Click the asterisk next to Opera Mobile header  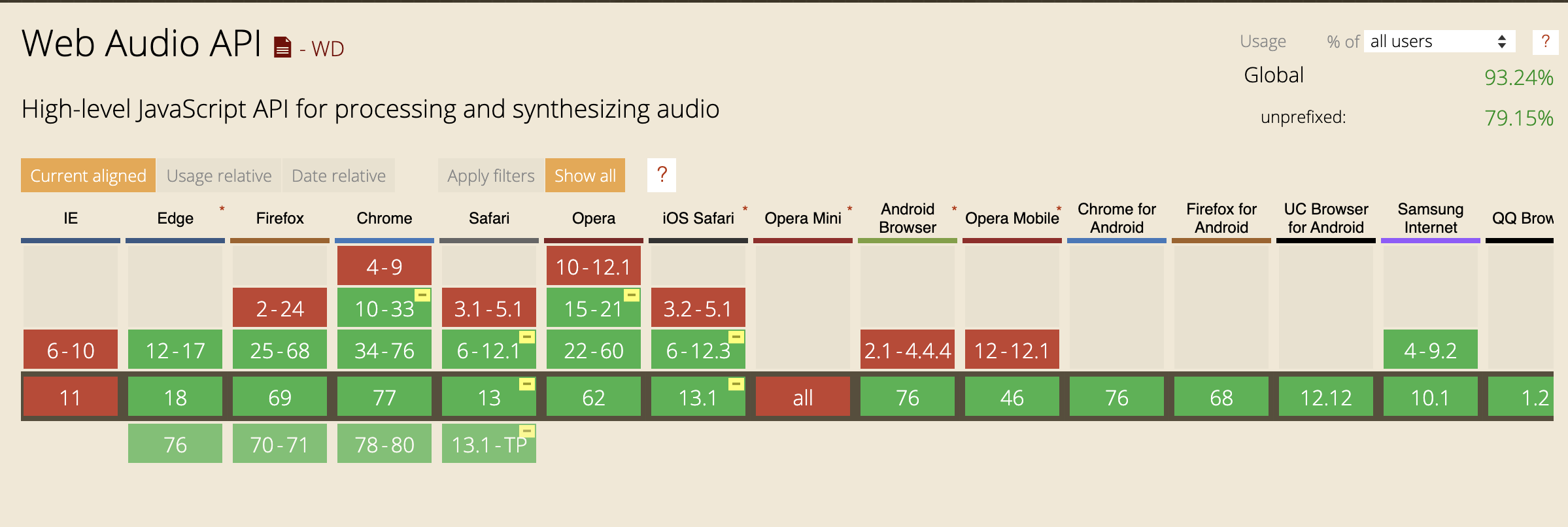[1059, 210]
